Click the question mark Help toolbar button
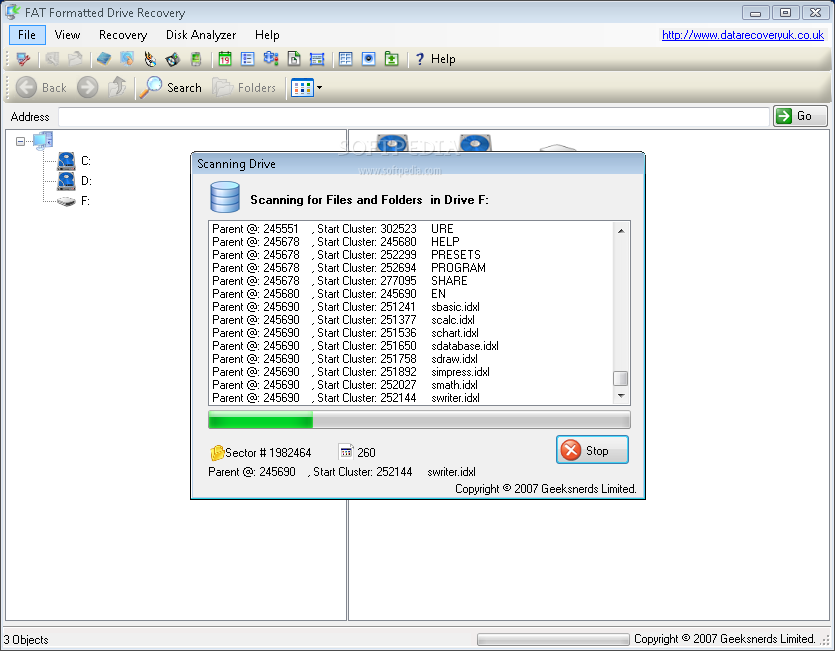 tap(435, 59)
